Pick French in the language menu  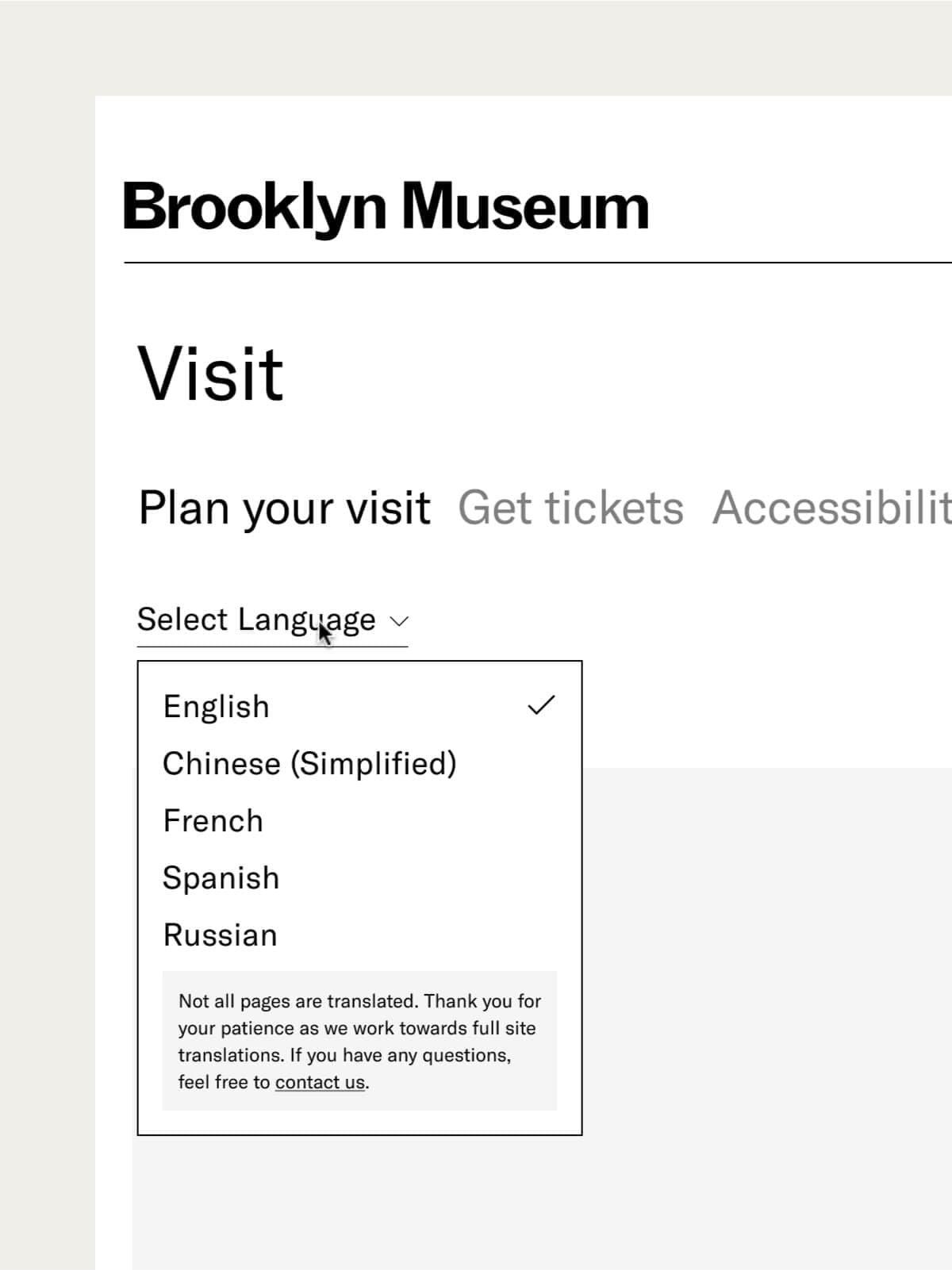point(213,820)
